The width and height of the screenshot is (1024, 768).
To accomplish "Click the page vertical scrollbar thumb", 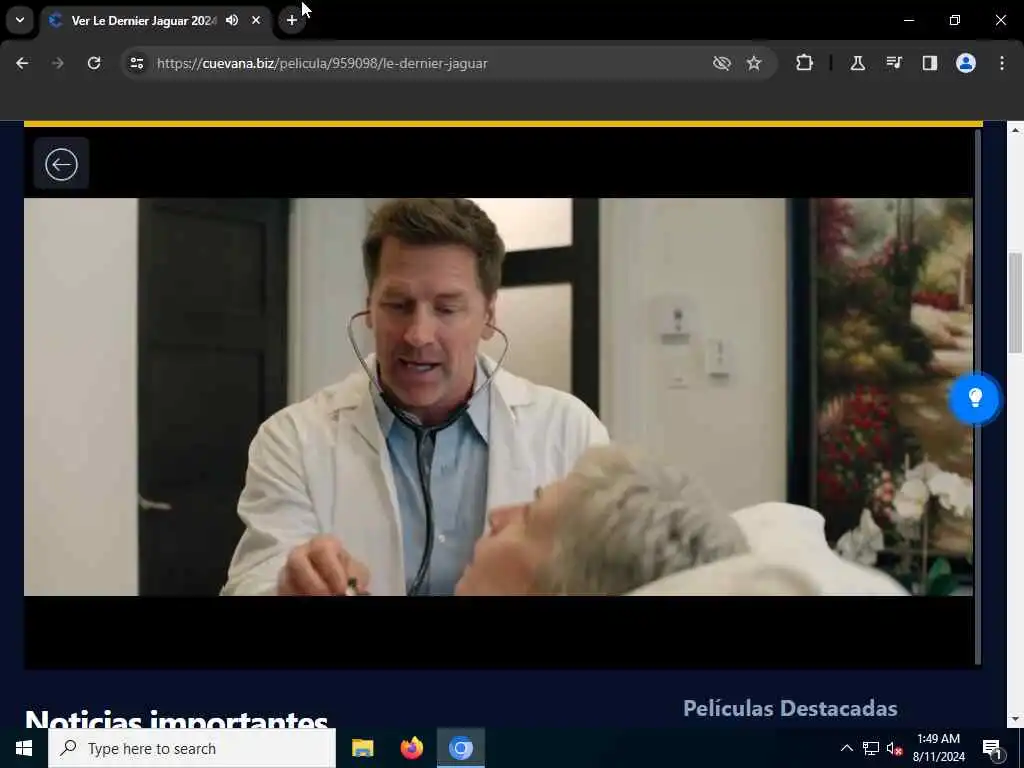I will 1015,303.
